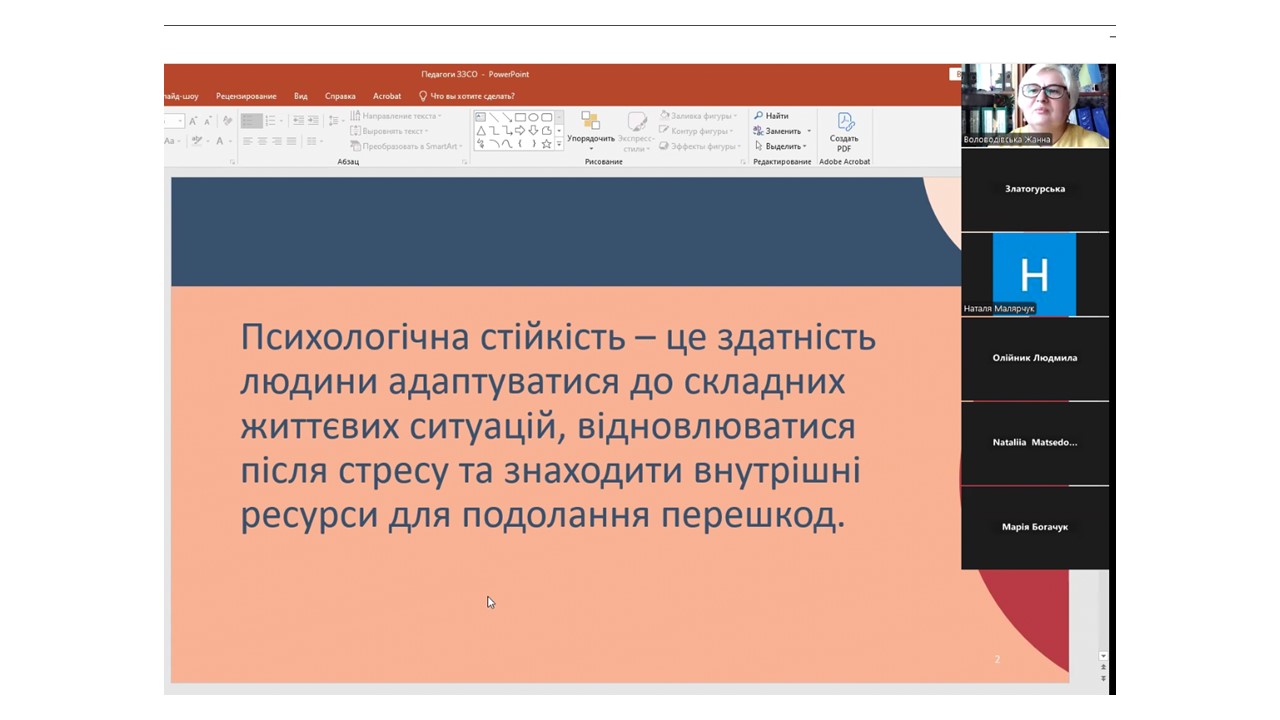Select participant tile Марія Богачук

click(x=1035, y=527)
